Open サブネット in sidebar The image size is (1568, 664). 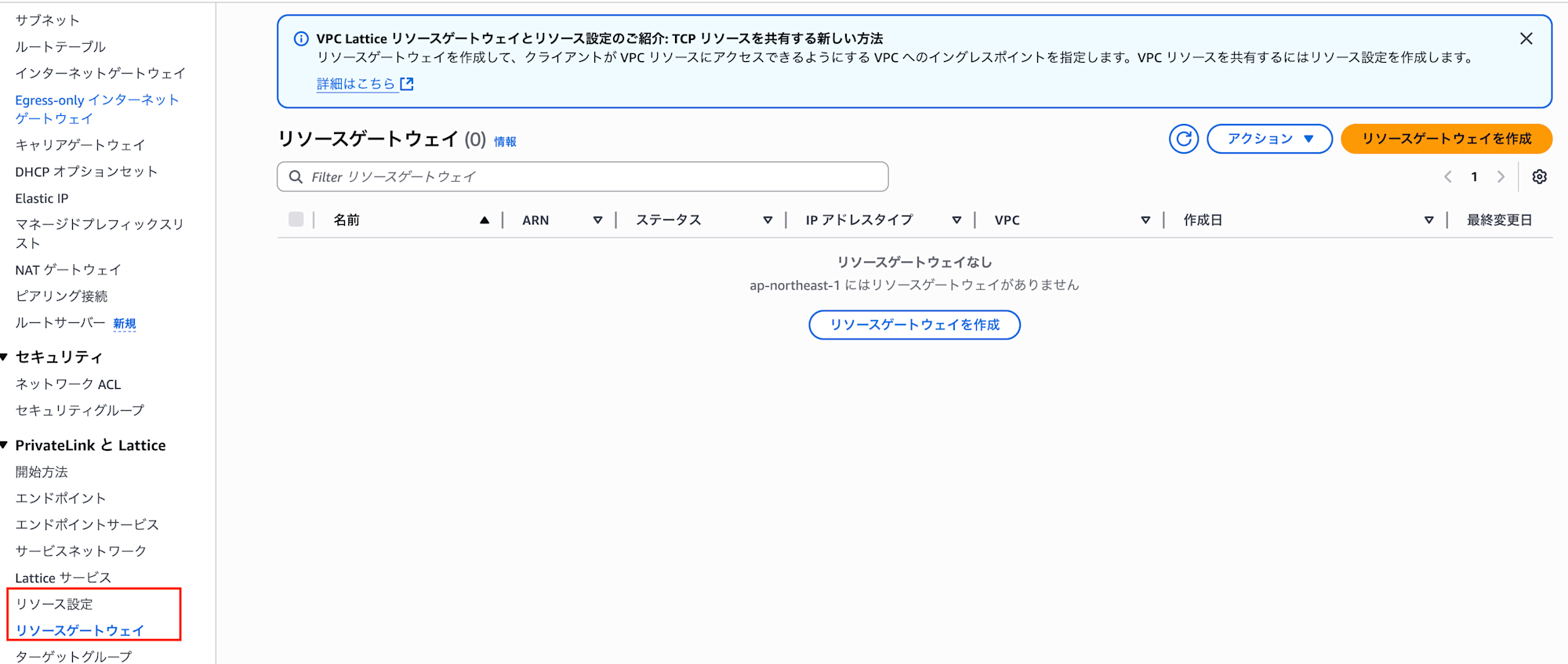pos(47,20)
